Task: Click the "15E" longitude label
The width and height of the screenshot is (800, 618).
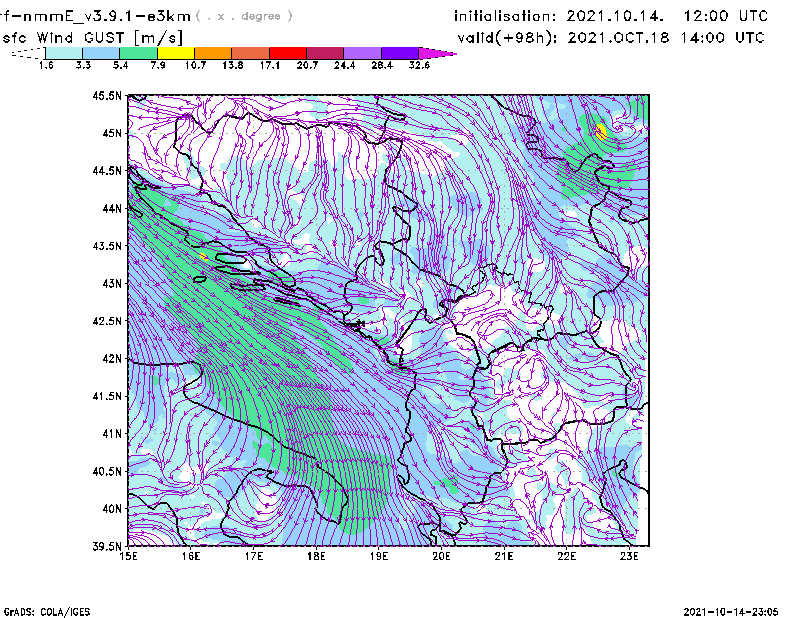Action: (128, 556)
